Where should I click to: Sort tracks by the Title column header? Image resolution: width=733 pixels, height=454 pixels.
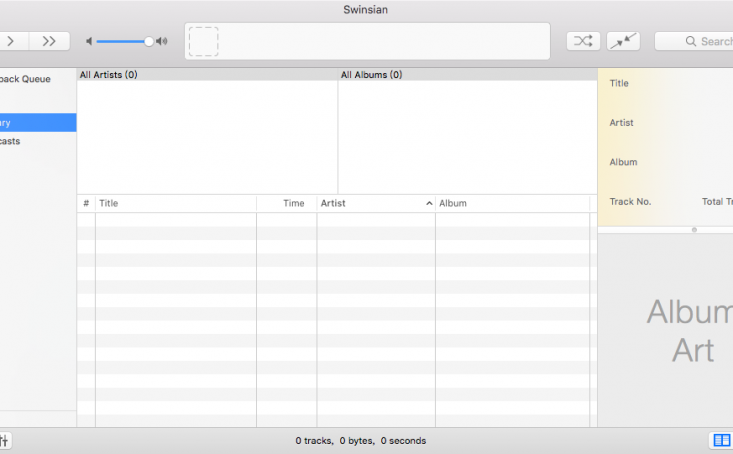point(176,203)
